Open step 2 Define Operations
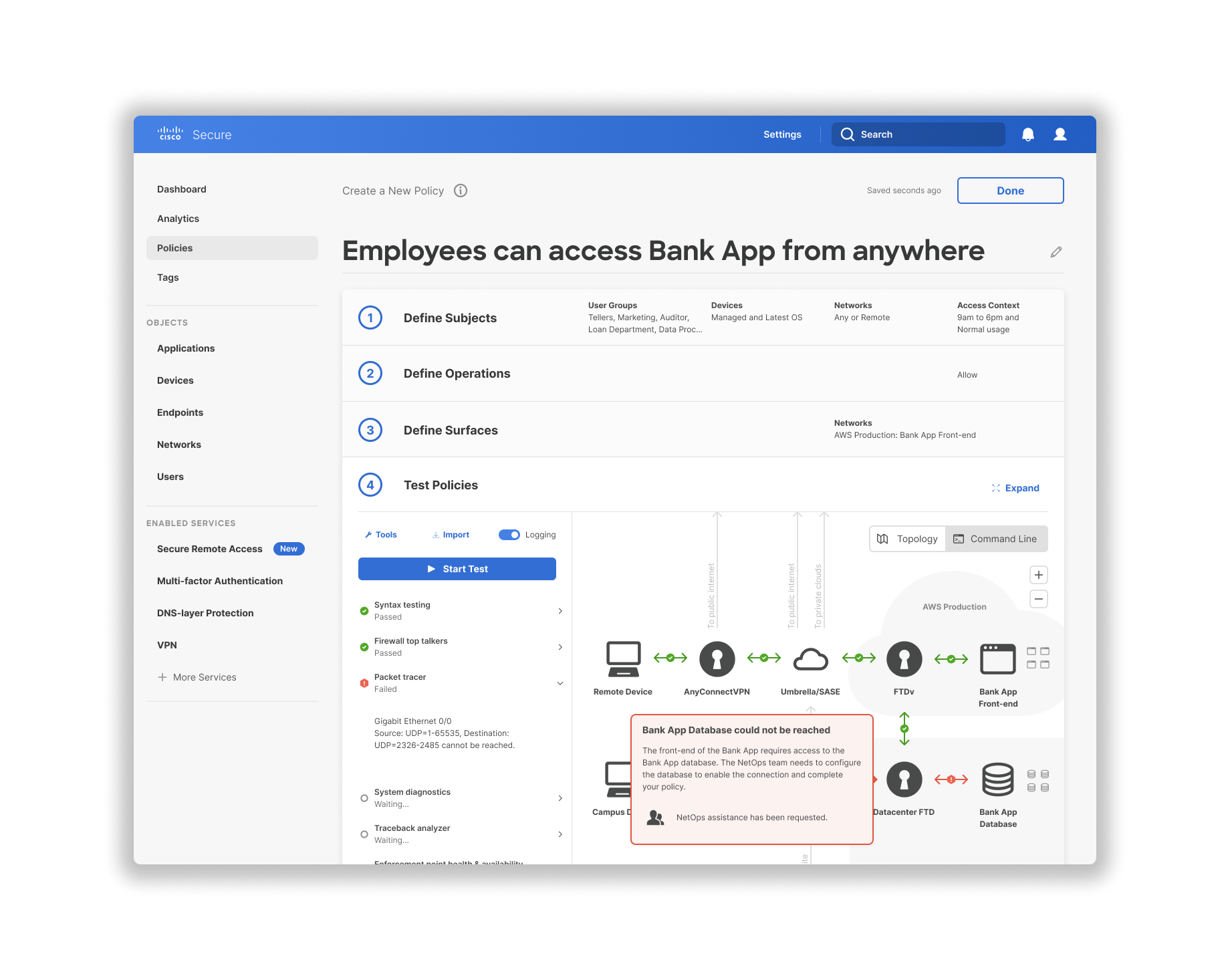The width and height of the screenshot is (1230, 980). point(703,374)
